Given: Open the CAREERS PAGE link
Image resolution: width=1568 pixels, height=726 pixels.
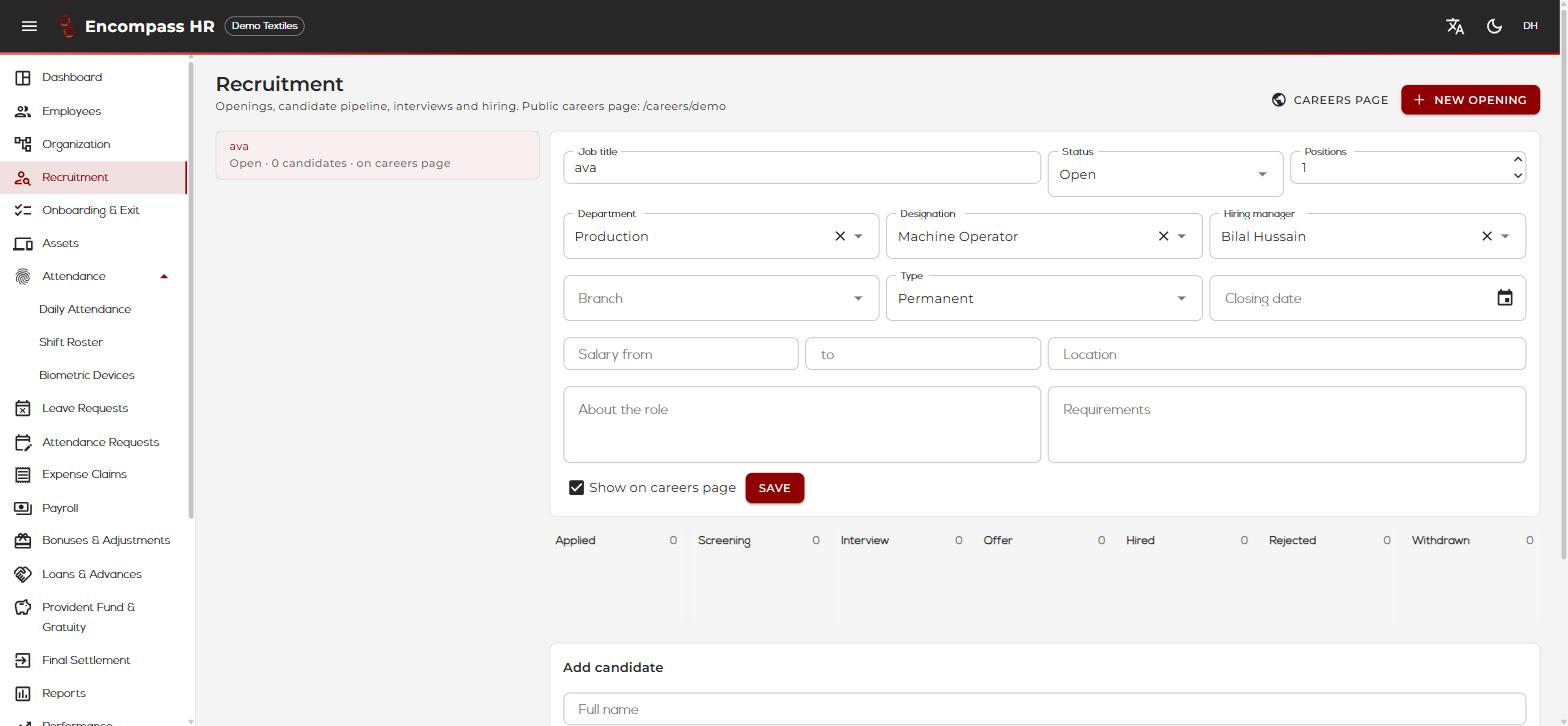Looking at the screenshot, I should pyautogui.click(x=1330, y=100).
